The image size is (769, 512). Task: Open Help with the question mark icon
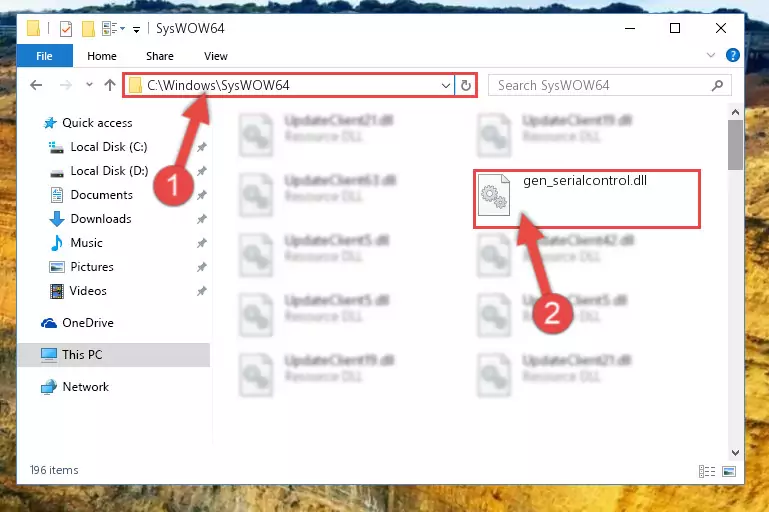732,55
